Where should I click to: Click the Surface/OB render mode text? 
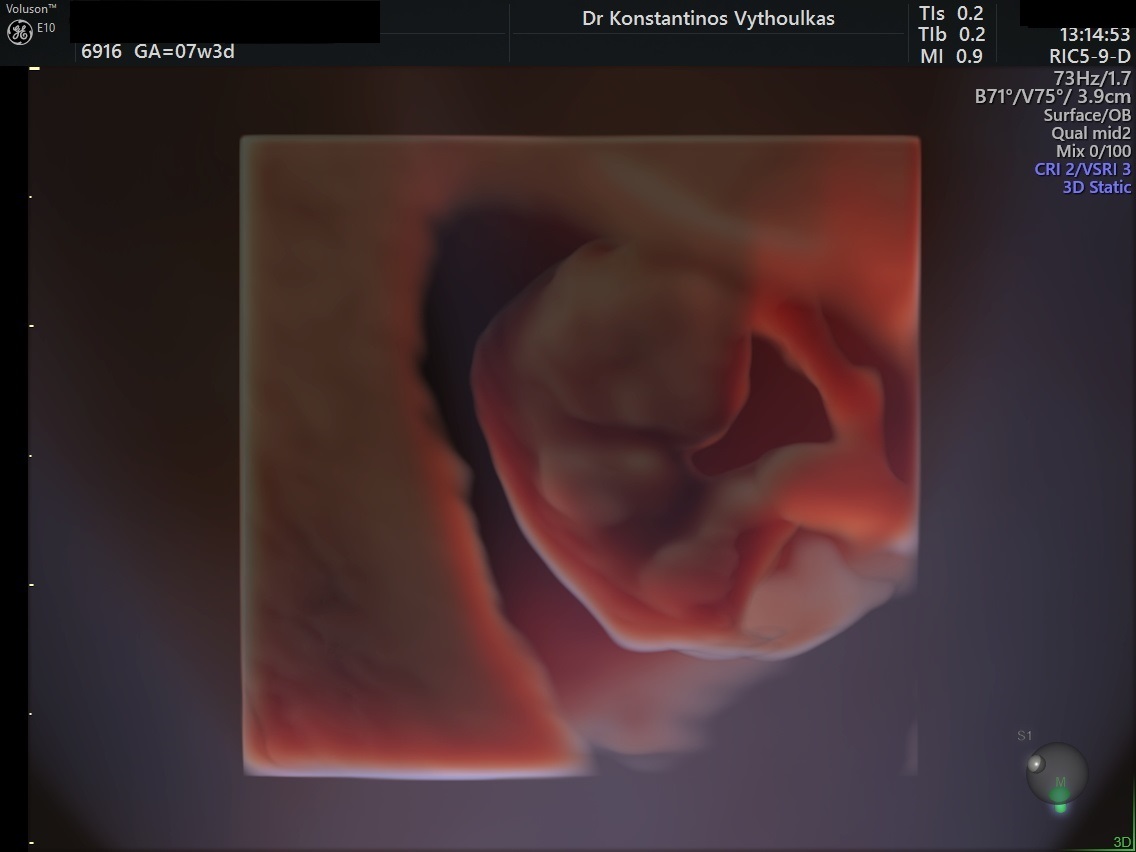(x=1087, y=115)
